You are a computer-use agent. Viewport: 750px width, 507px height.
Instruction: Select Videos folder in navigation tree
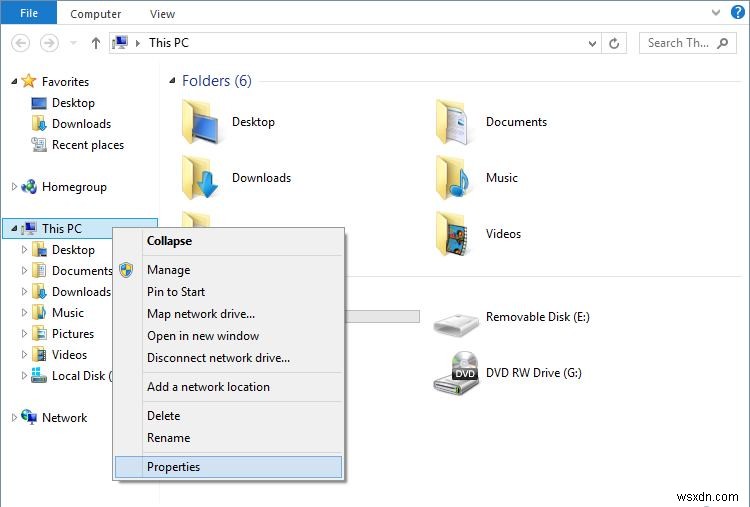(69, 355)
